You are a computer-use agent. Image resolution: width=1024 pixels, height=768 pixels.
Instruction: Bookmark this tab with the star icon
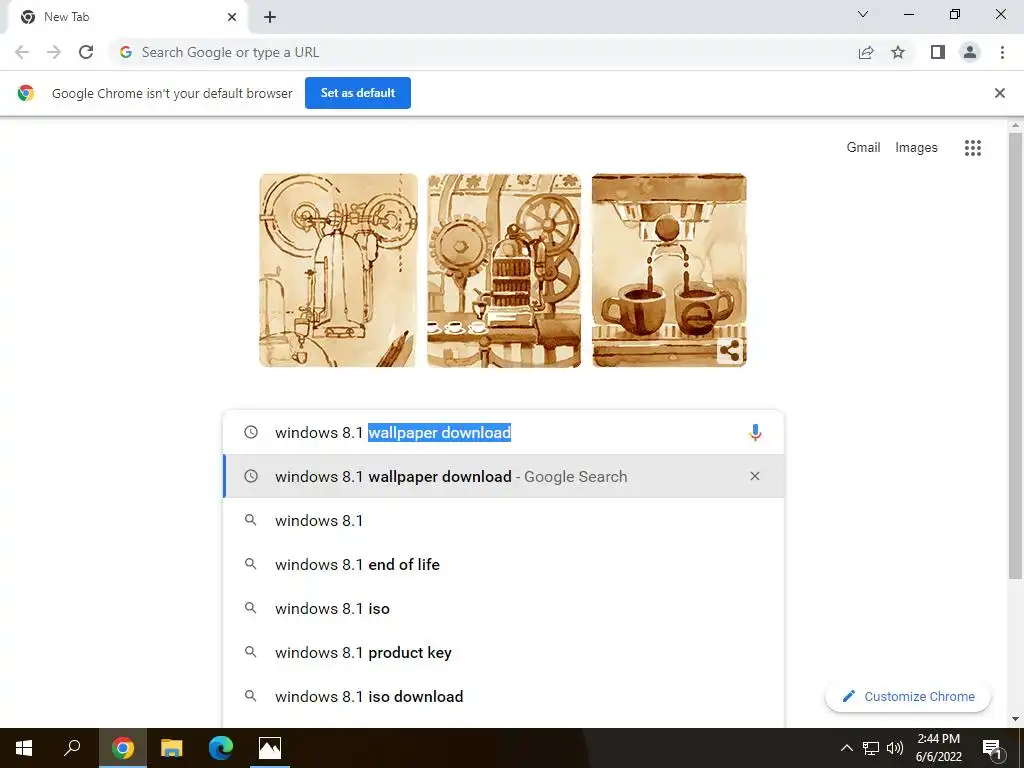pos(898,52)
